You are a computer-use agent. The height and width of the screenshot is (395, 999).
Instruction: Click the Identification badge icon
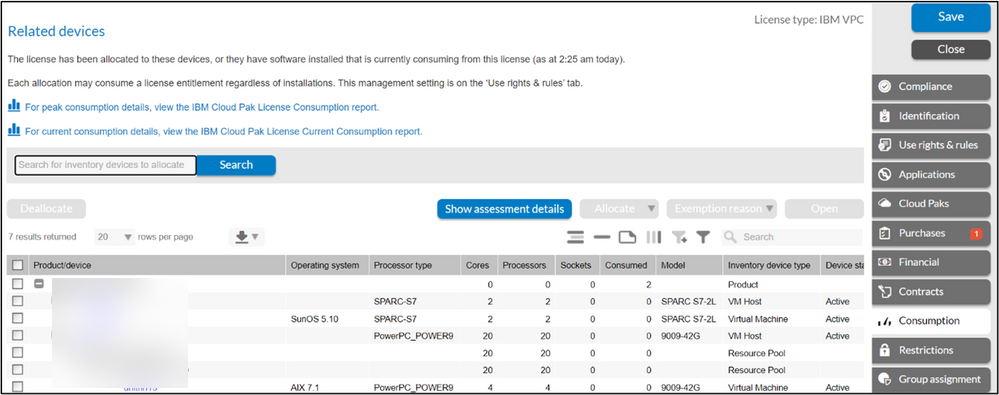click(x=884, y=116)
